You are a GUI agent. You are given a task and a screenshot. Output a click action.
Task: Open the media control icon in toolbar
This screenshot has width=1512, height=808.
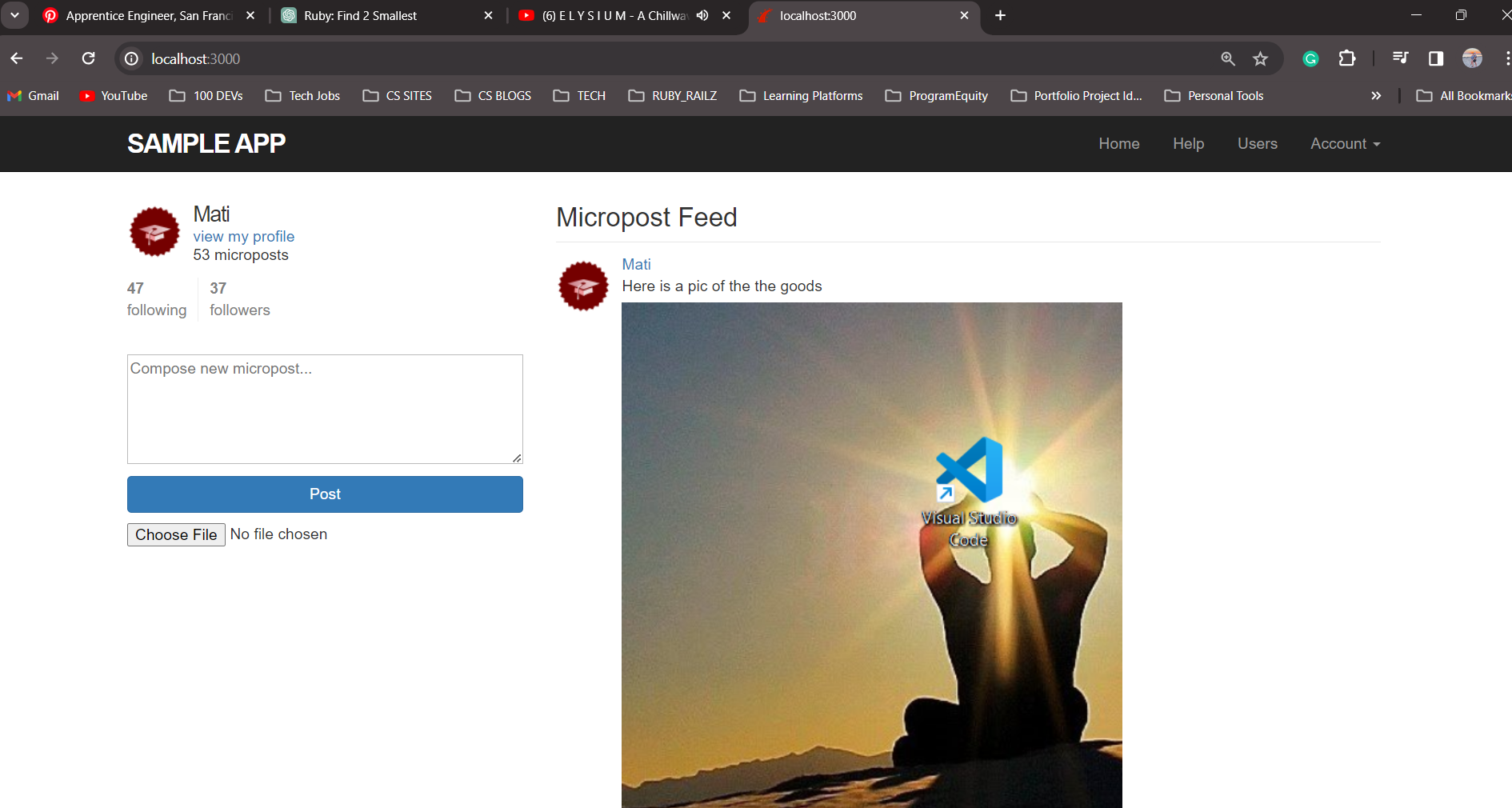pyautogui.click(x=1400, y=58)
